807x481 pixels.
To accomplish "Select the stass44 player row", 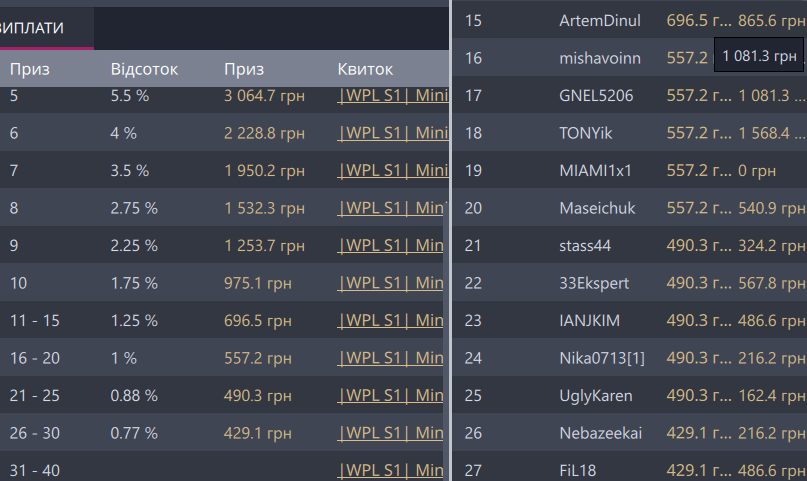I will point(585,245).
